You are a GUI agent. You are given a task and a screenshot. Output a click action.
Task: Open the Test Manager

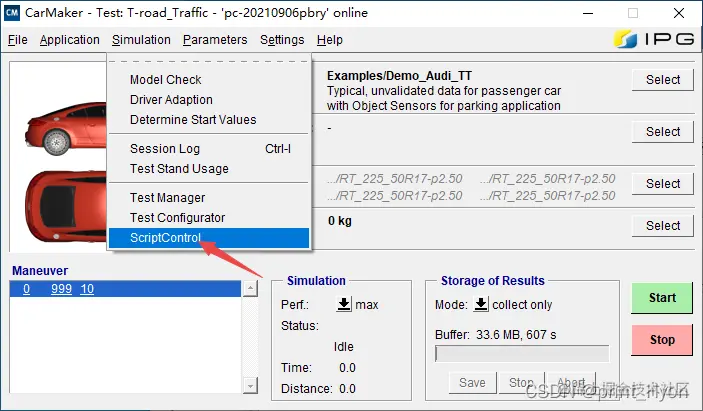tap(209, 197)
